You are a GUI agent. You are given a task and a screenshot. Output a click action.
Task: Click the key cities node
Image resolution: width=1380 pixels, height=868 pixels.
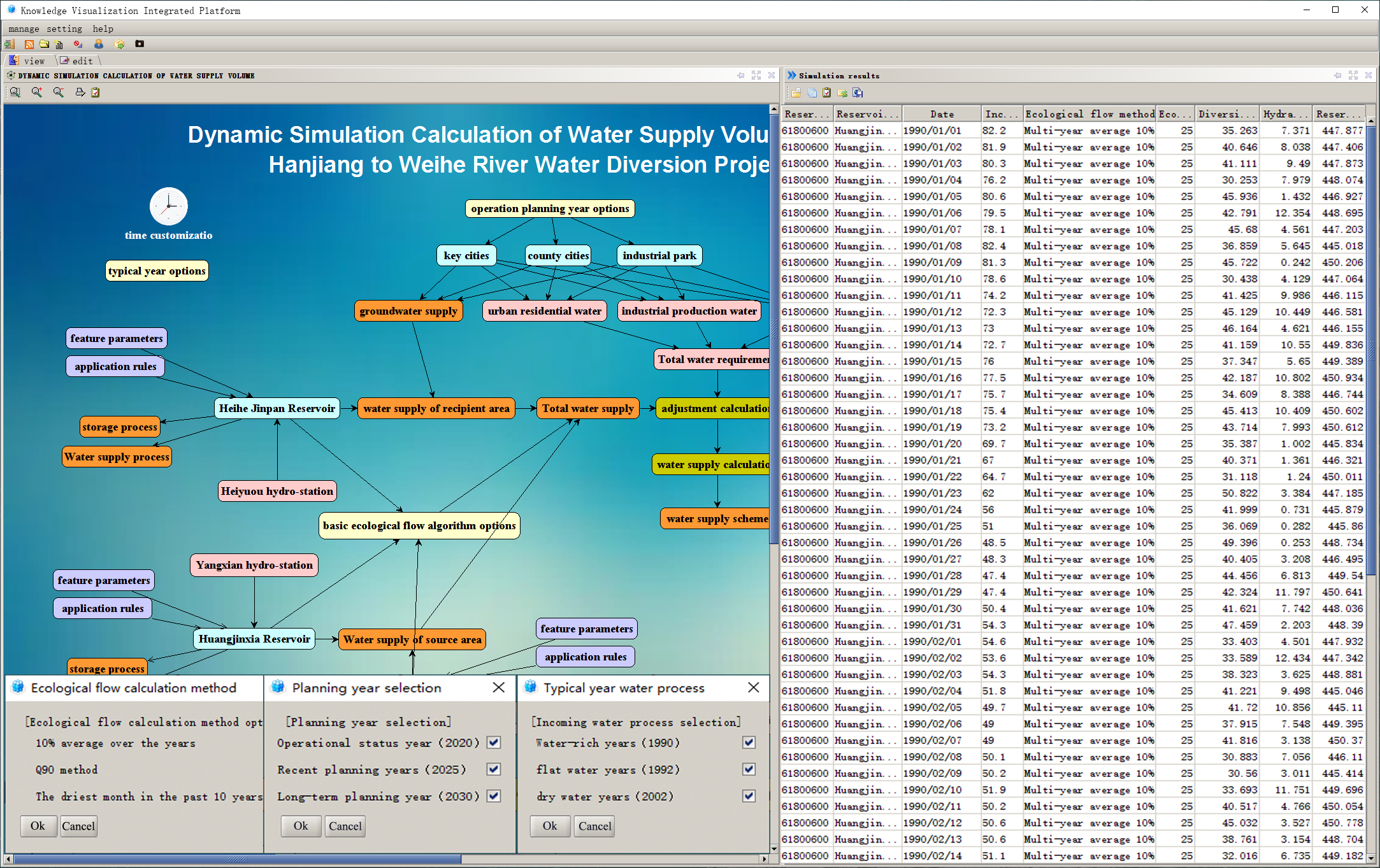[466, 255]
